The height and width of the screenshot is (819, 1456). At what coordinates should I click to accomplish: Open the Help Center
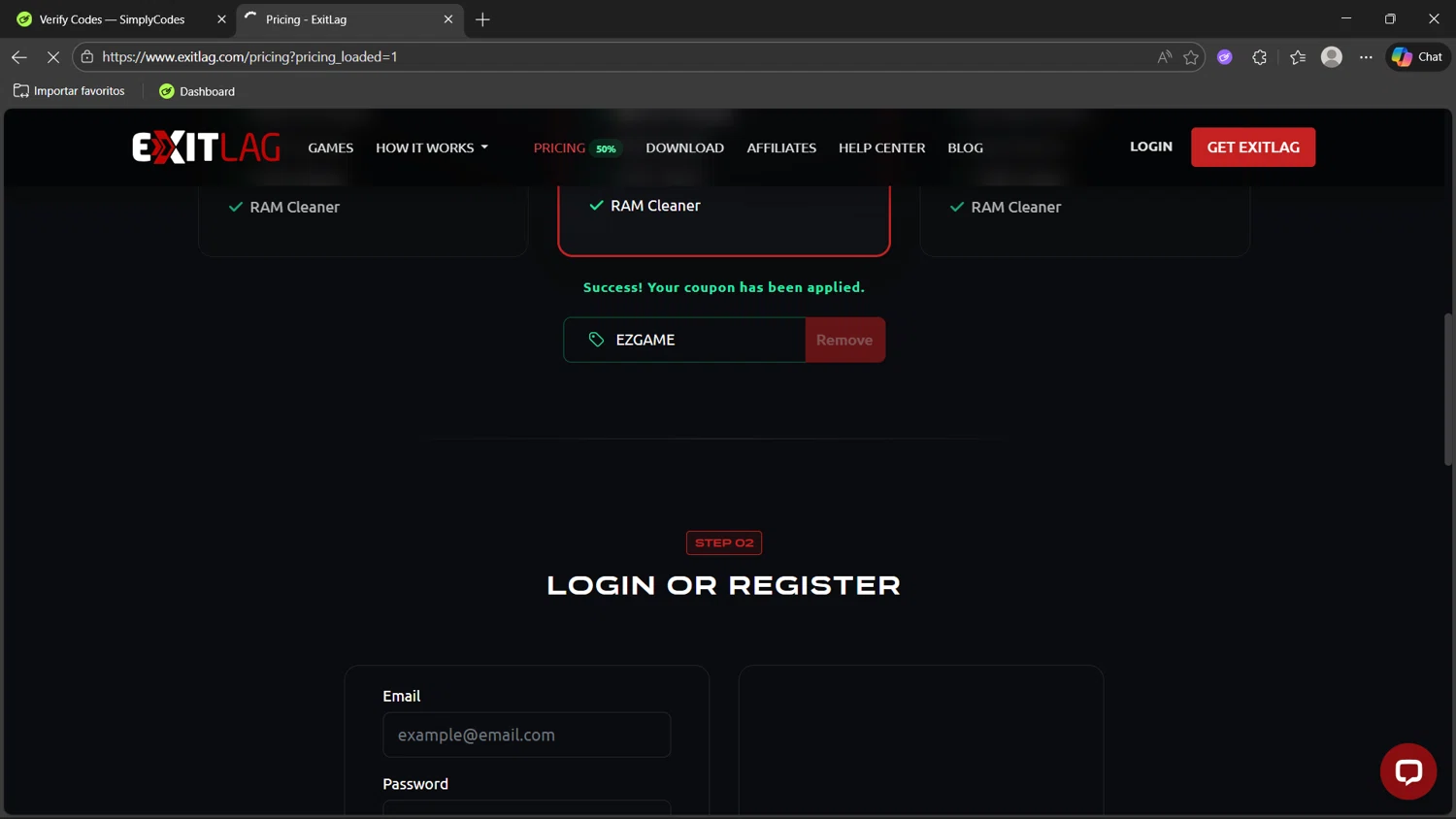pyautogui.click(x=882, y=147)
